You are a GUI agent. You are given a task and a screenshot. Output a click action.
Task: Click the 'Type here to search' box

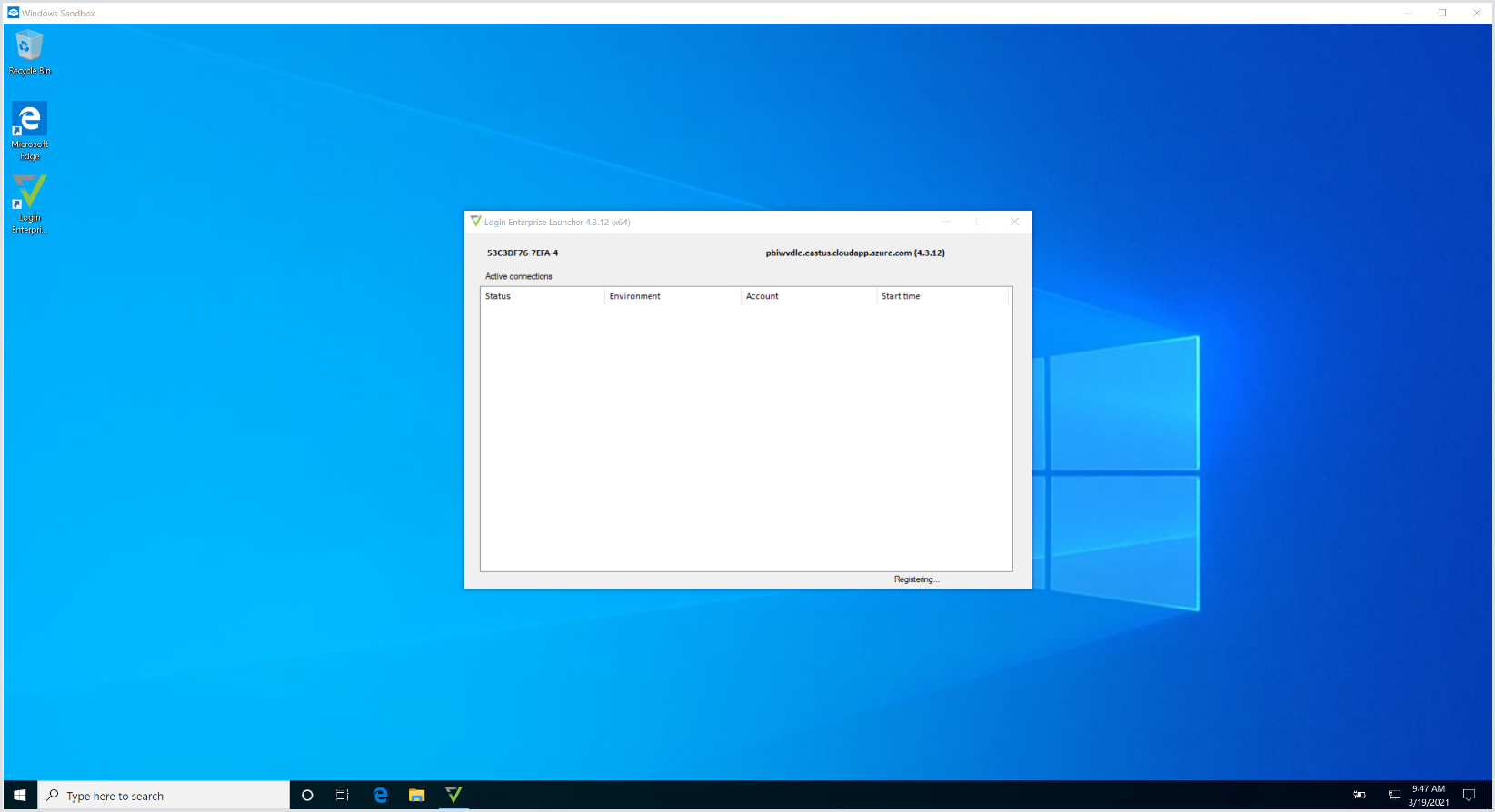click(x=164, y=796)
